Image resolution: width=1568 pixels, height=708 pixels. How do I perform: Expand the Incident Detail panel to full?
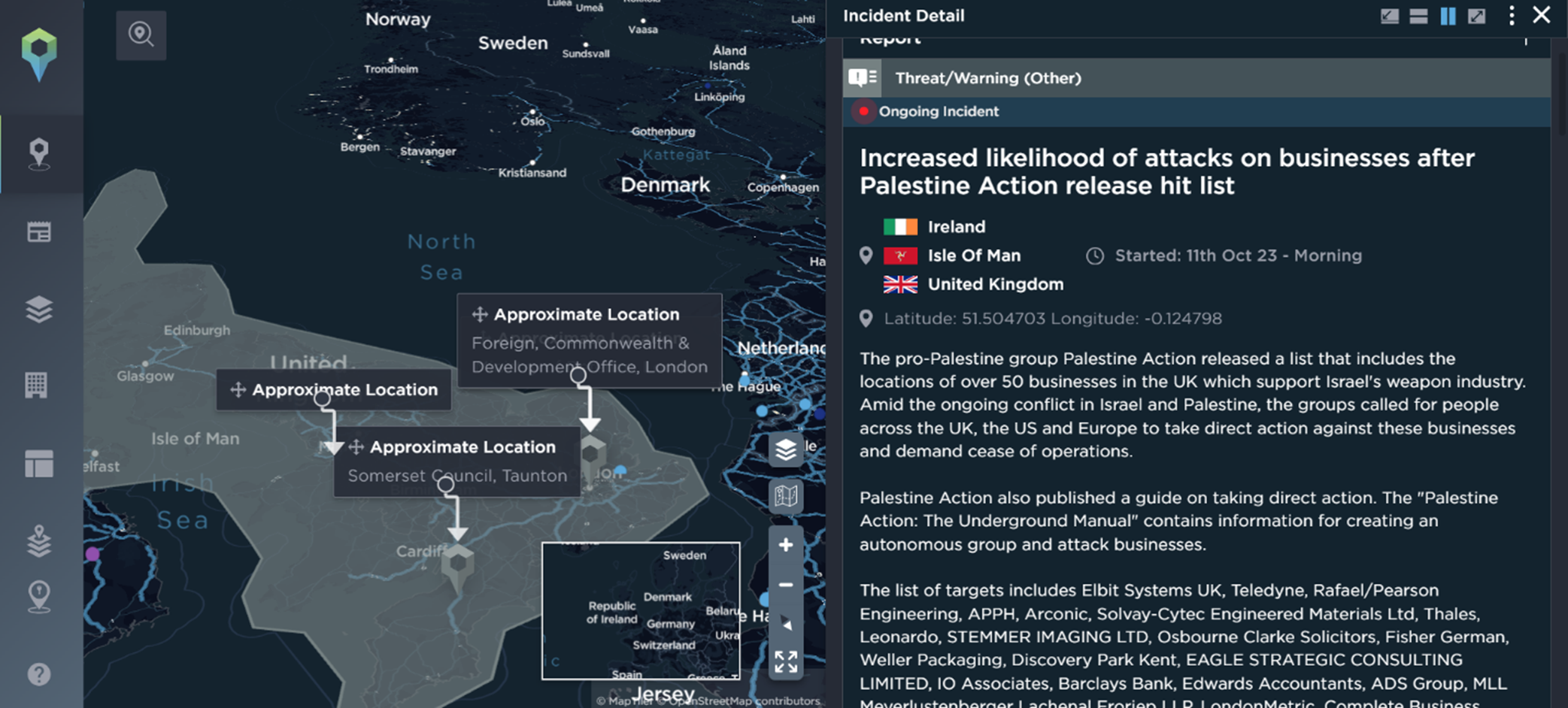tap(1477, 16)
